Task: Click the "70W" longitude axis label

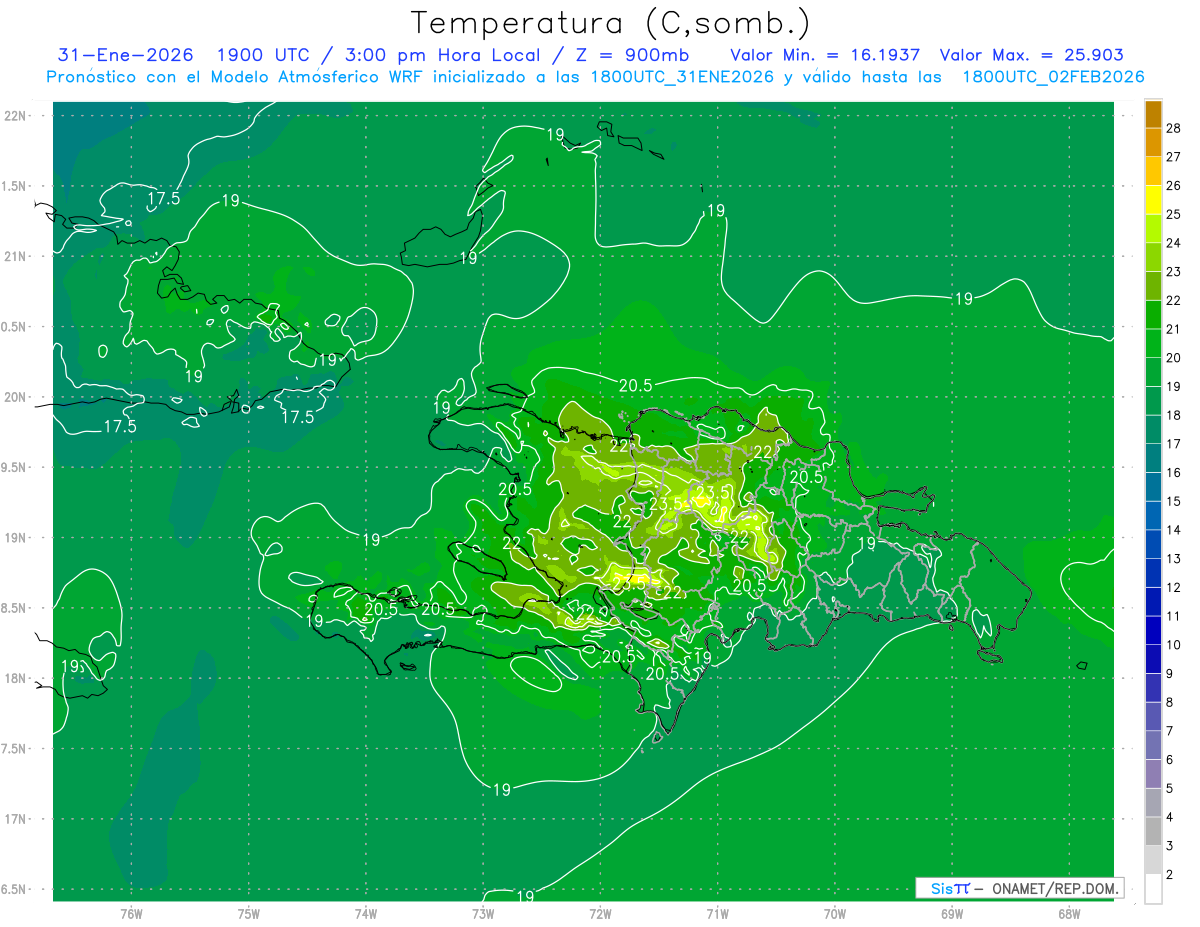Action: 834,913
